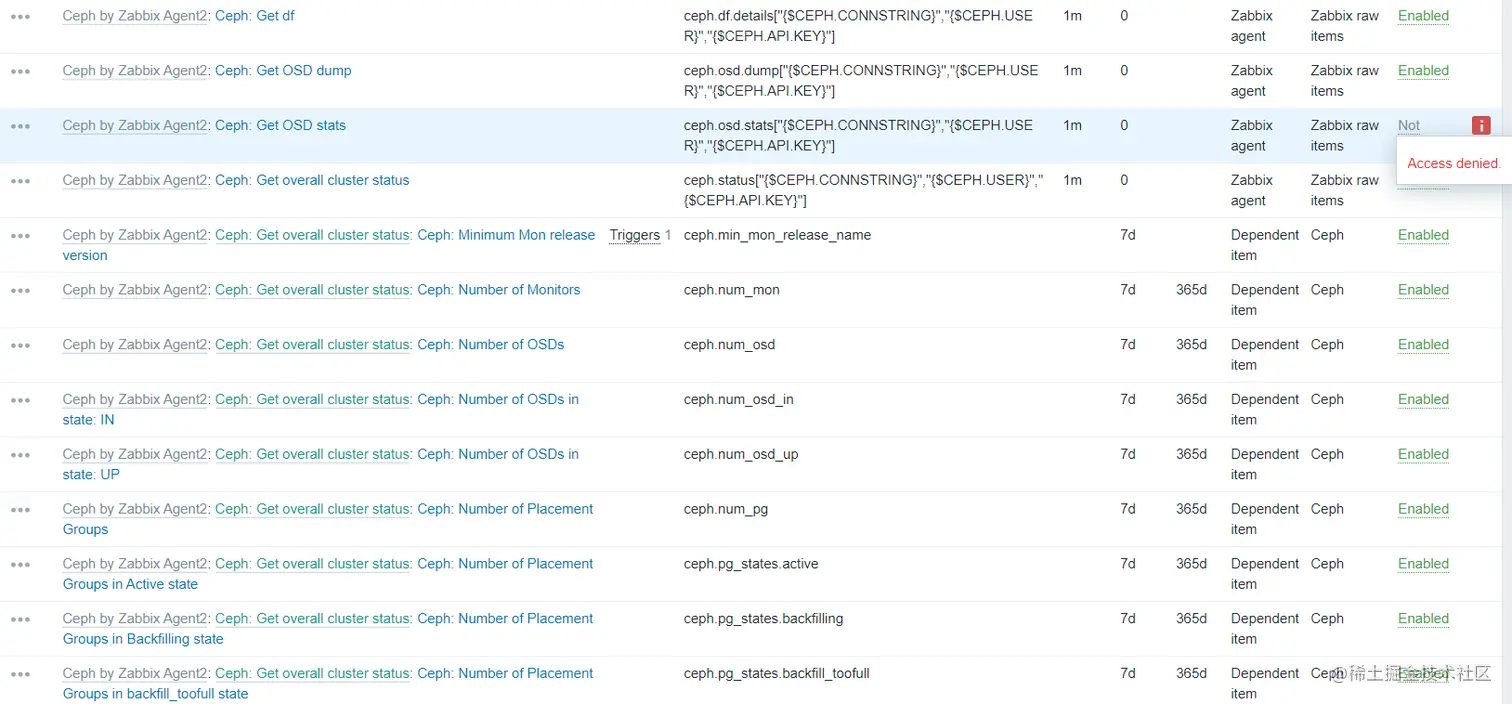
Task: Open three-dot menu for OSDs in state: UP
Action: 21,455
